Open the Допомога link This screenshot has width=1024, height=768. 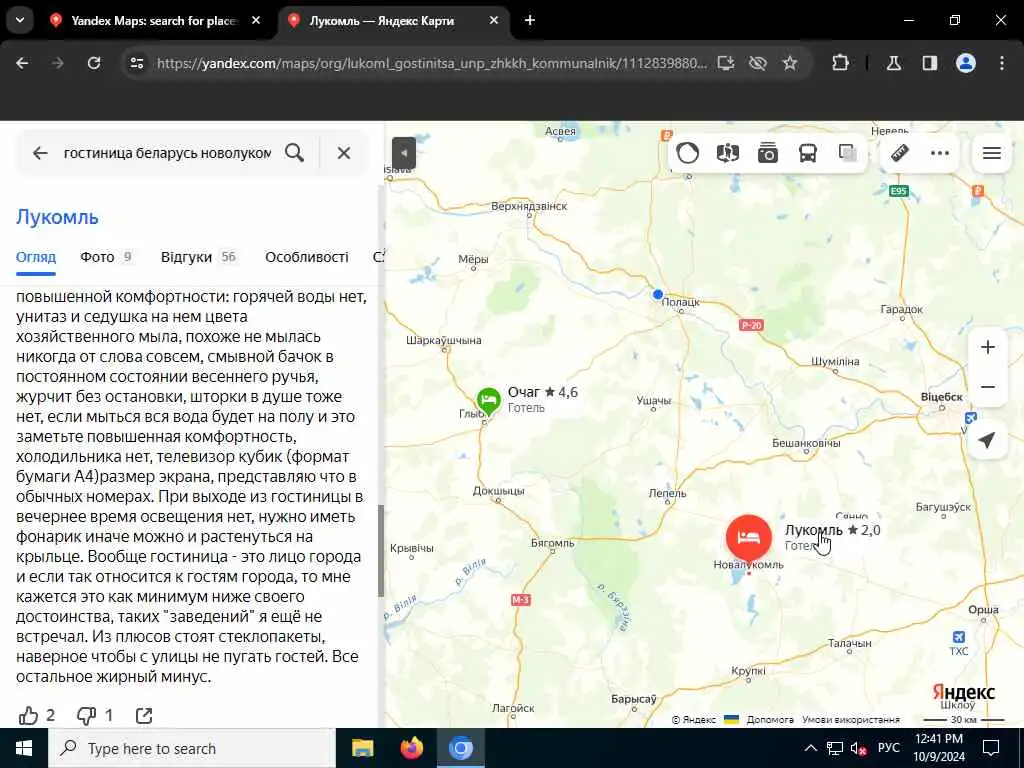[769, 720]
